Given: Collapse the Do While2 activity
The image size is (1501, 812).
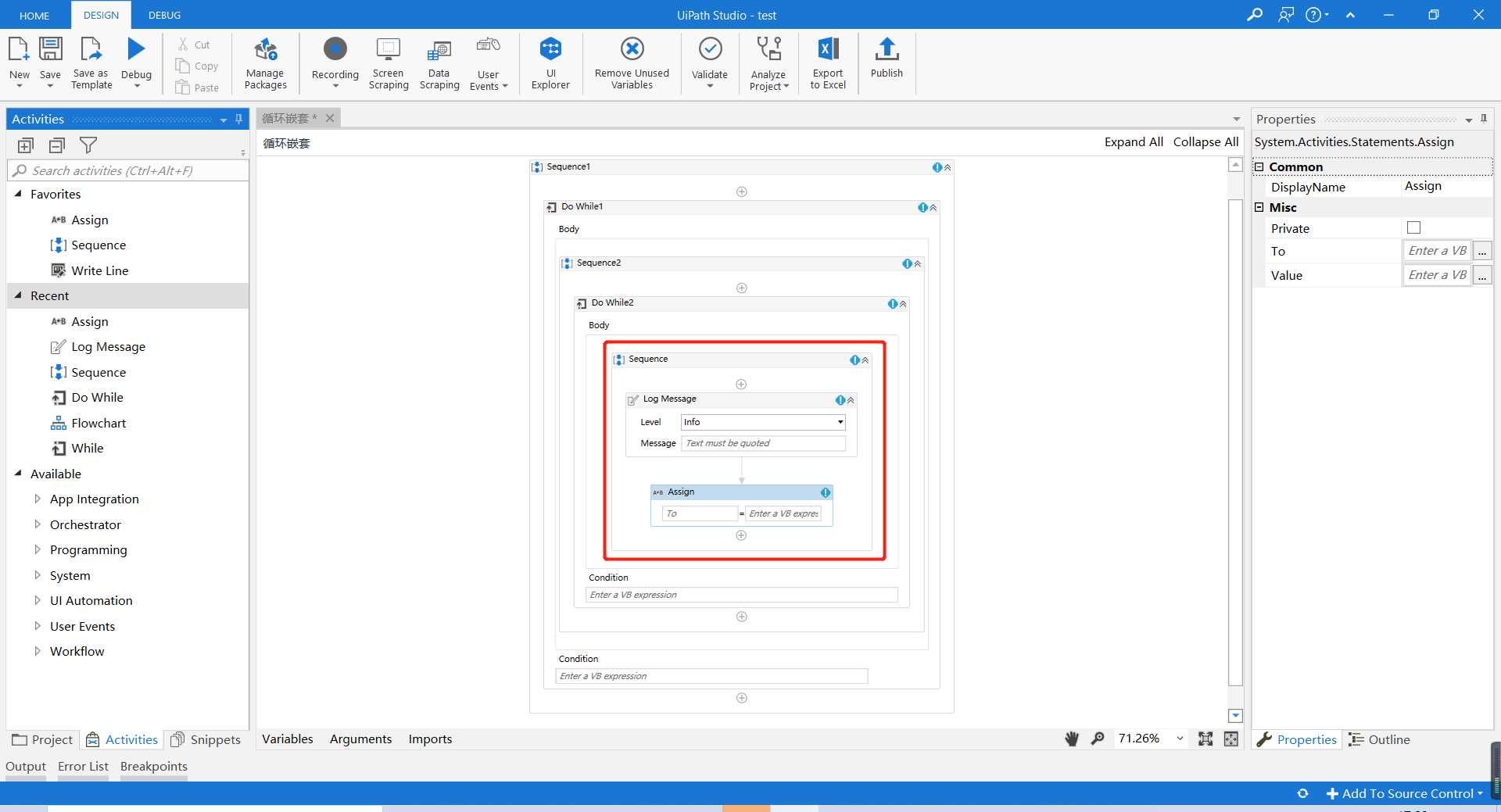Looking at the screenshot, I should pyautogui.click(x=903, y=303).
